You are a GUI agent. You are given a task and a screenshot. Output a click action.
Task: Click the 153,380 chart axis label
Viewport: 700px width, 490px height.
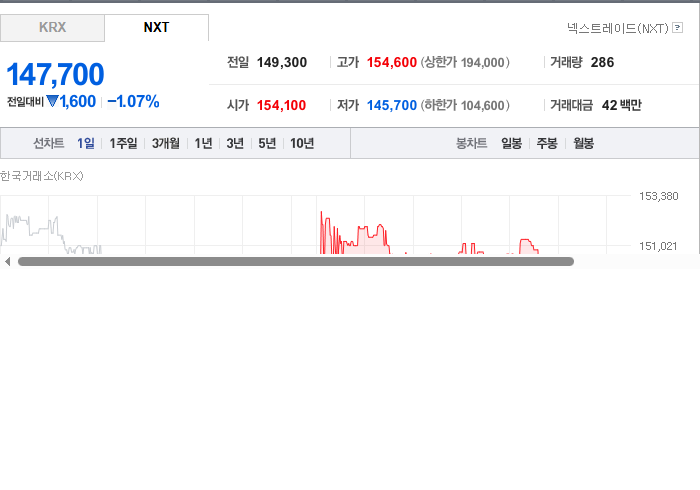(658, 196)
